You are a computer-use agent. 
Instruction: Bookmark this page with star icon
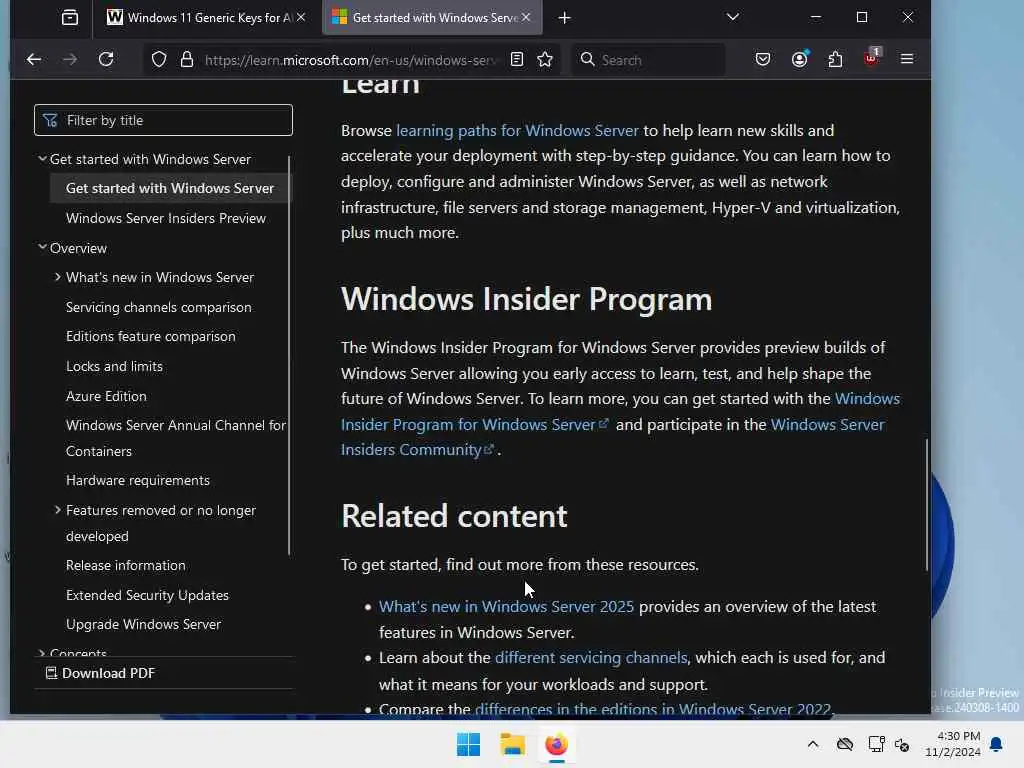point(545,59)
